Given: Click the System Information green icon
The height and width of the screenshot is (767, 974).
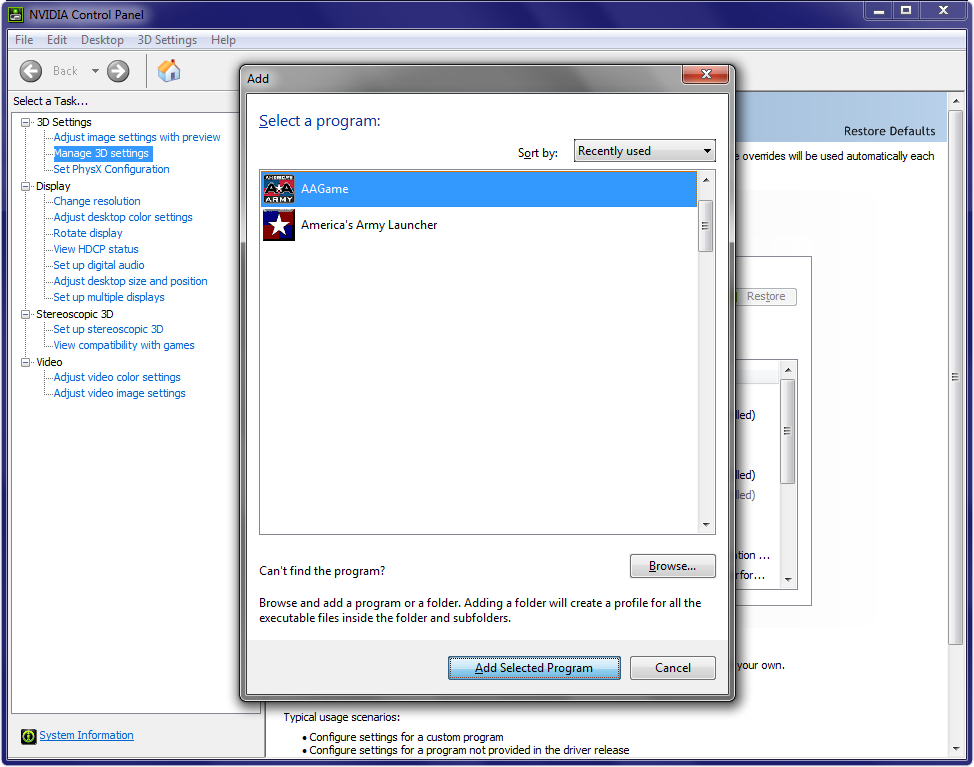Looking at the screenshot, I should pyautogui.click(x=29, y=736).
